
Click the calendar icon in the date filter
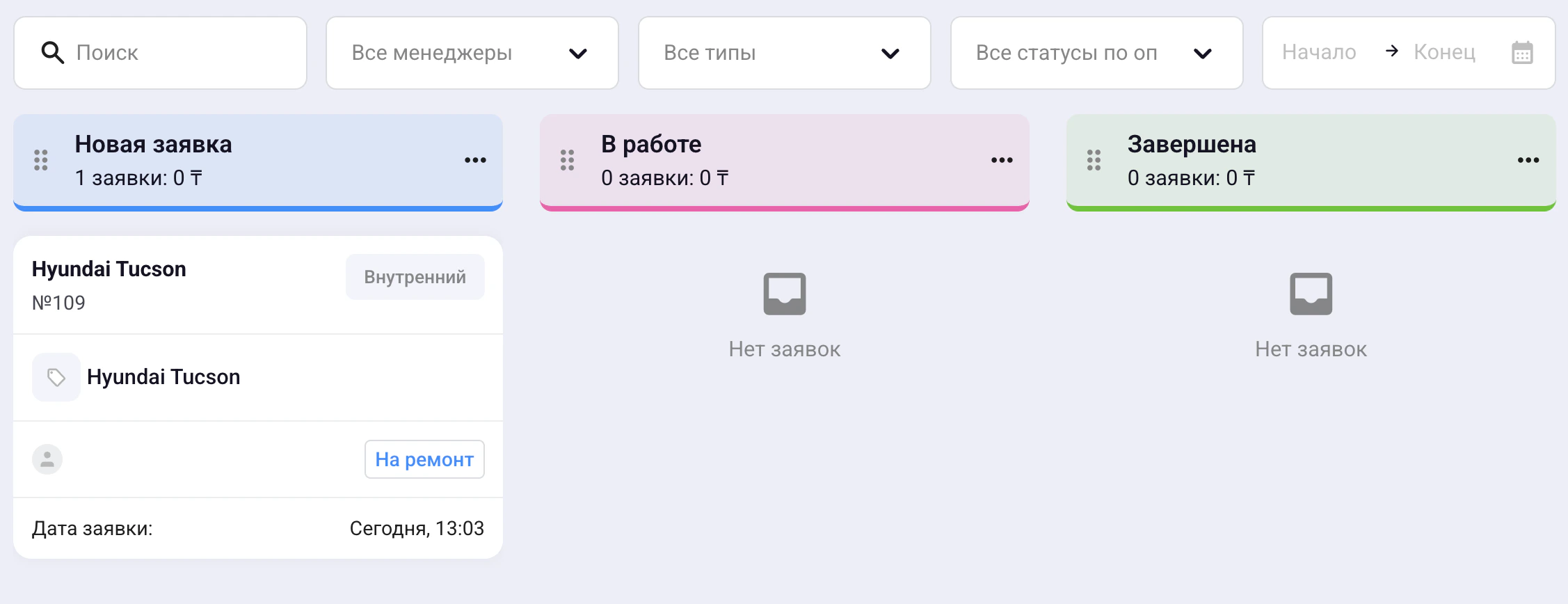pos(1523,51)
